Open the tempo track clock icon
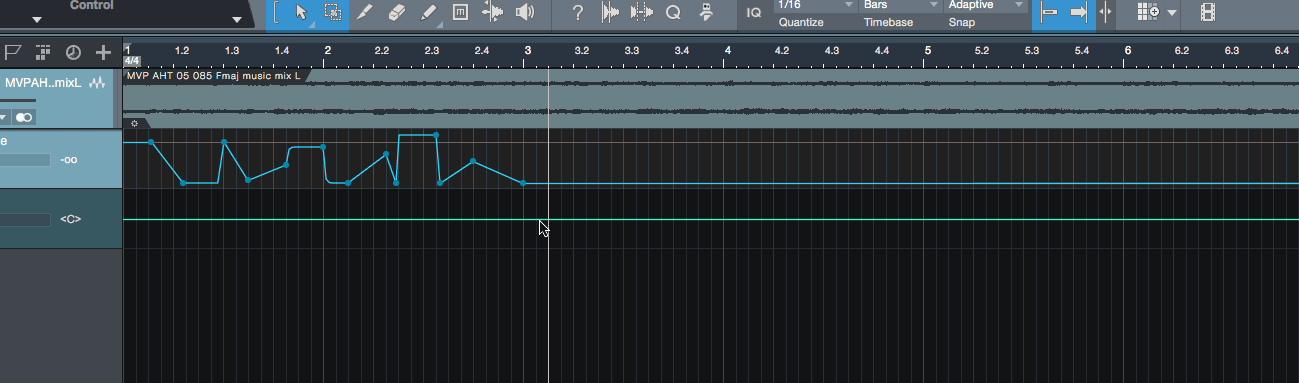The image size is (1299, 383). point(73,52)
